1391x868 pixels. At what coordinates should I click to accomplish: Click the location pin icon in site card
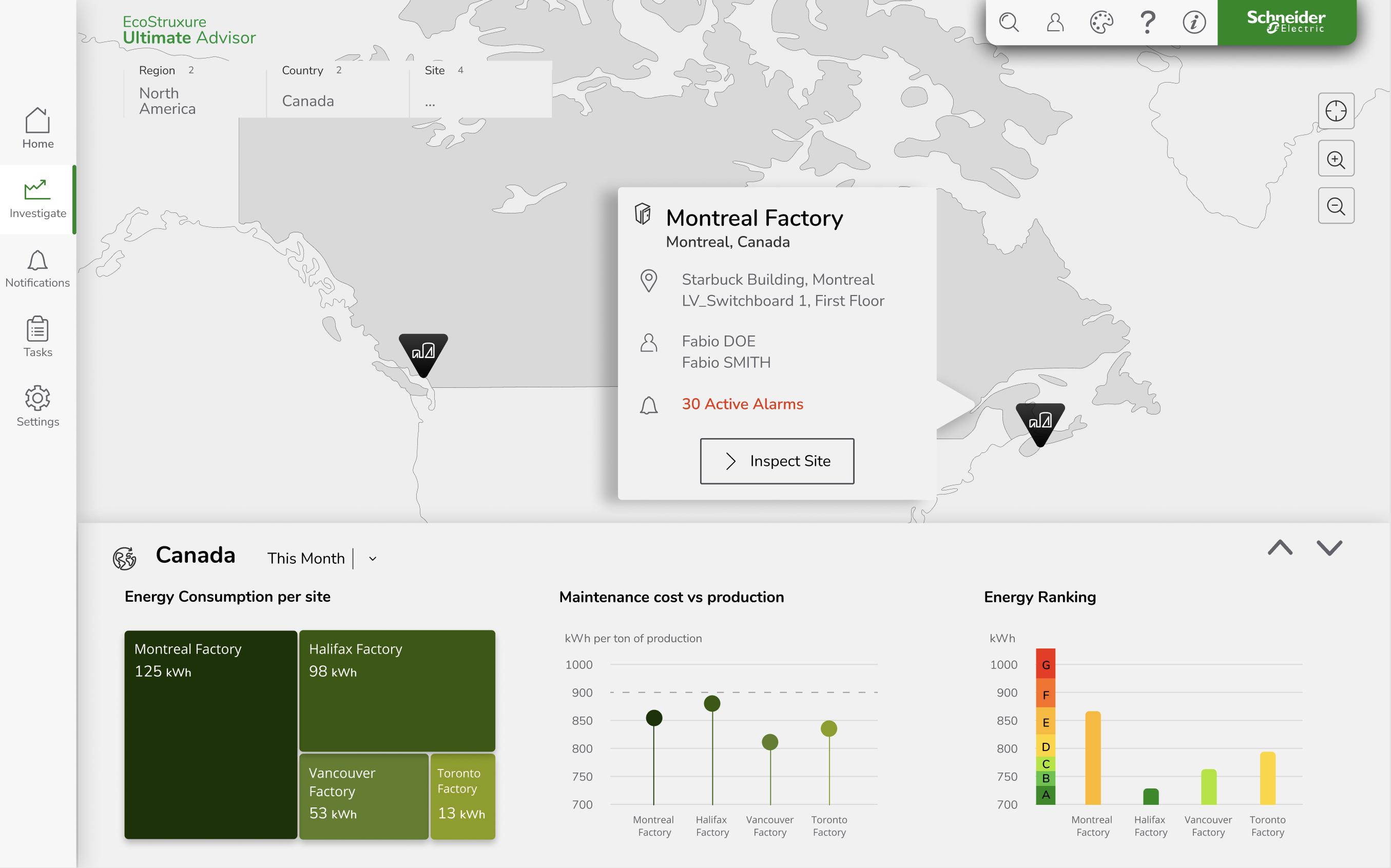coord(648,281)
